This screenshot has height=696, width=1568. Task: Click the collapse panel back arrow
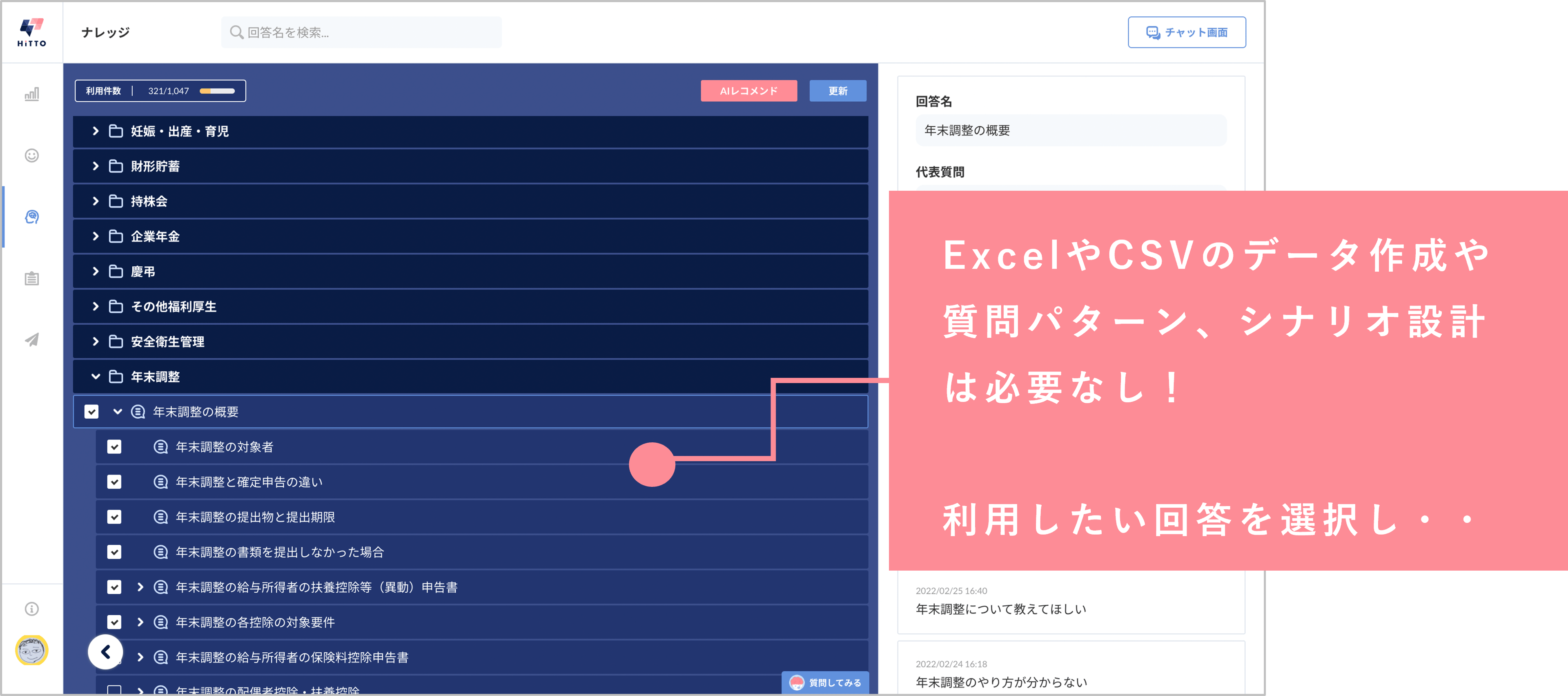click(105, 651)
